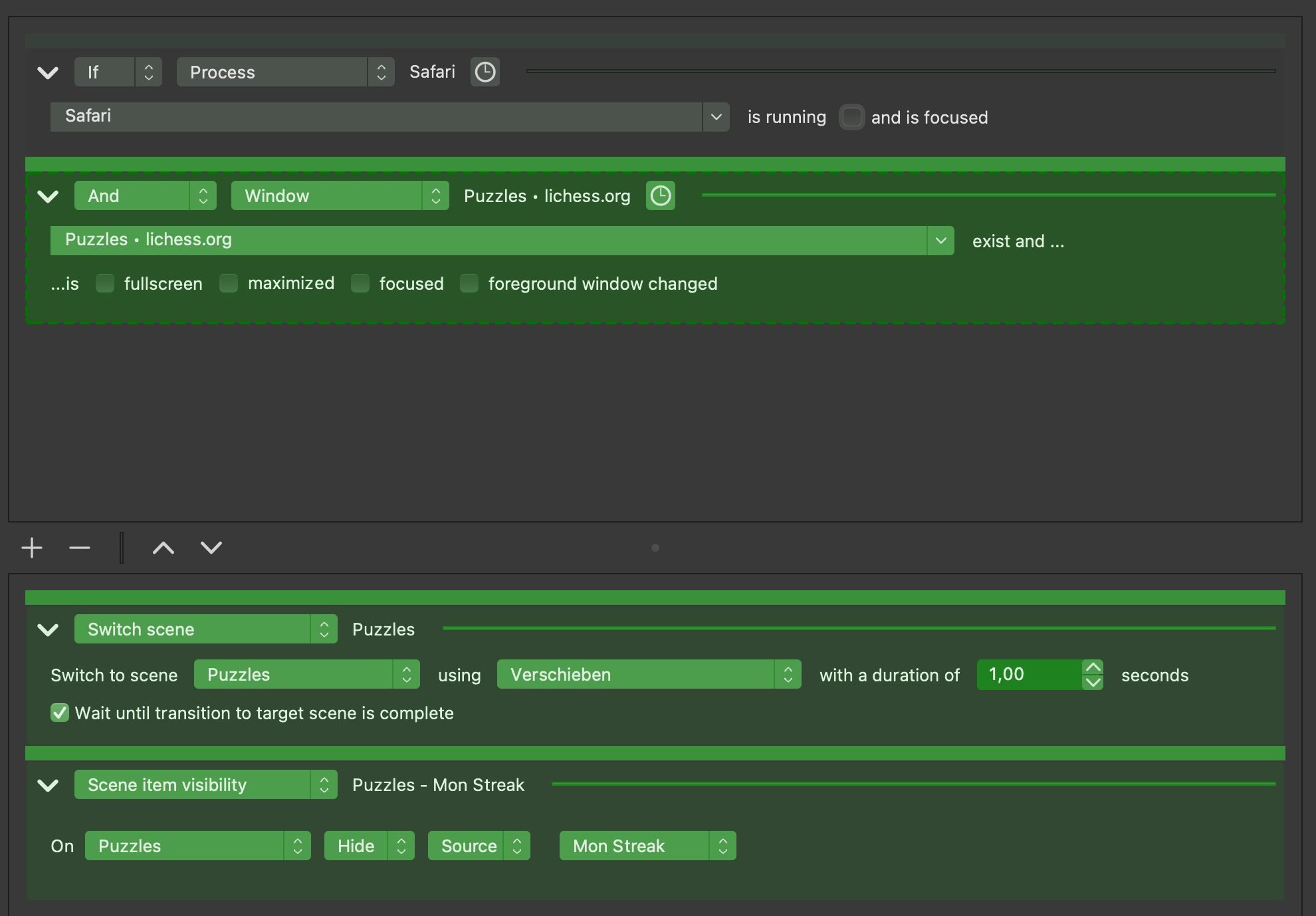Collapse the If Process condition row

[x=47, y=73]
